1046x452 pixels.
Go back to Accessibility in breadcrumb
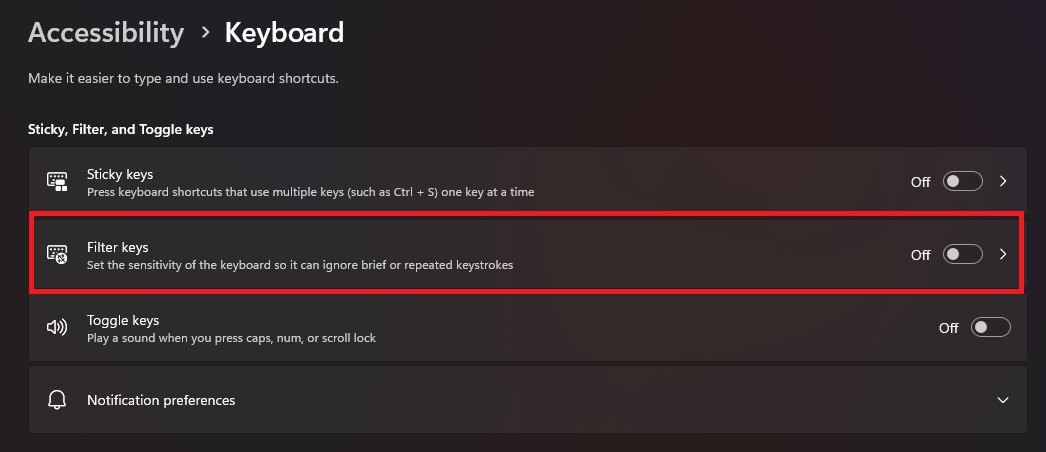106,33
